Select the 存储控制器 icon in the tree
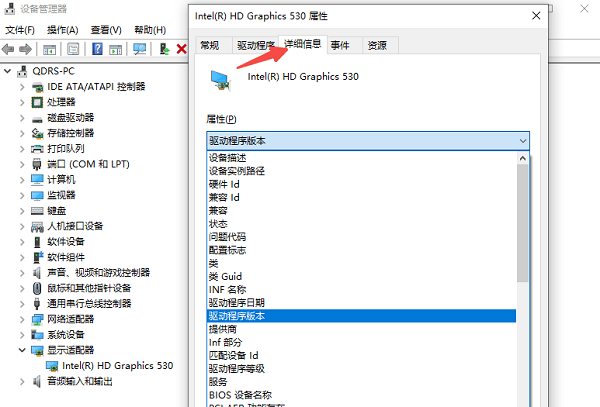Image resolution: width=600 pixels, height=407 pixels. [37, 133]
